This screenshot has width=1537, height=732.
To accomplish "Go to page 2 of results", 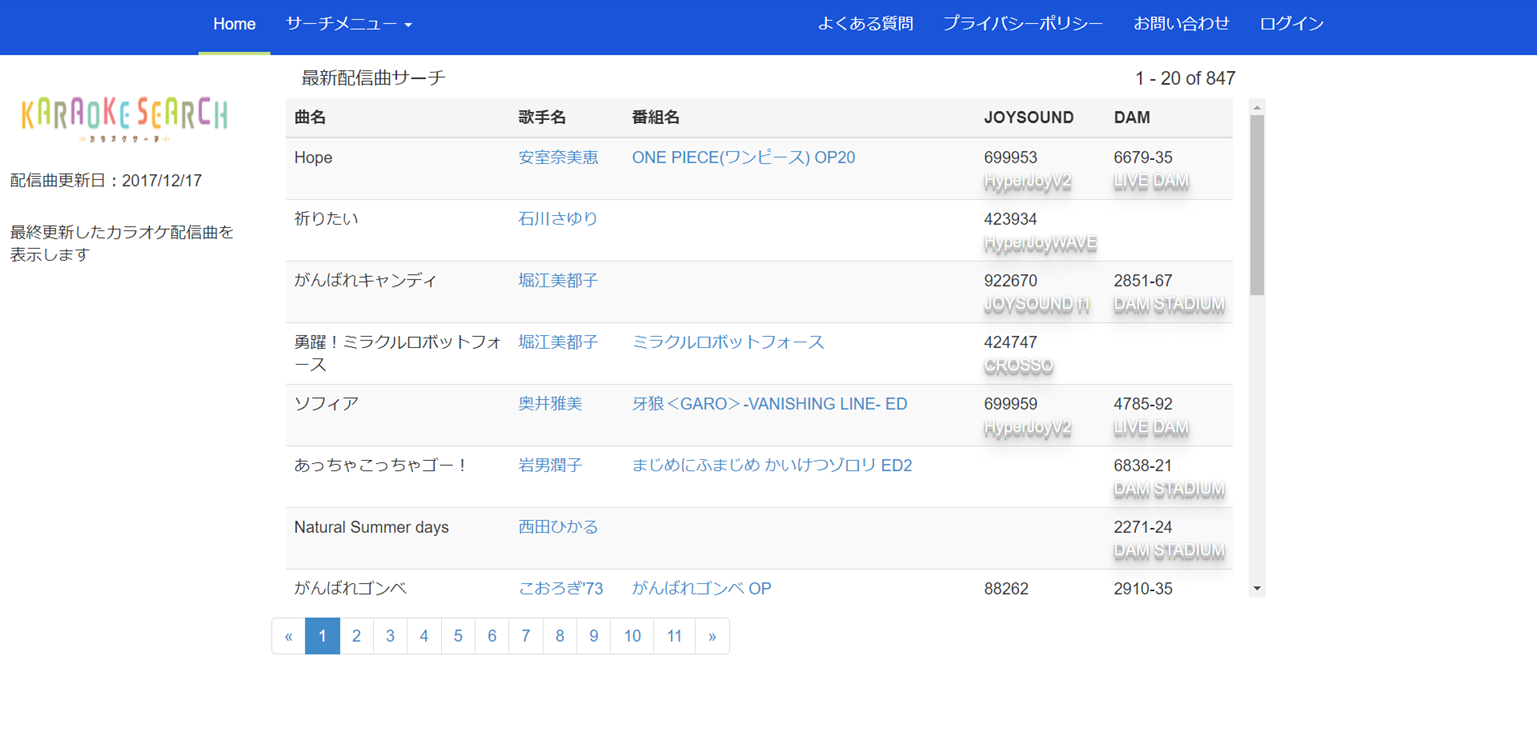I will point(357,636).
